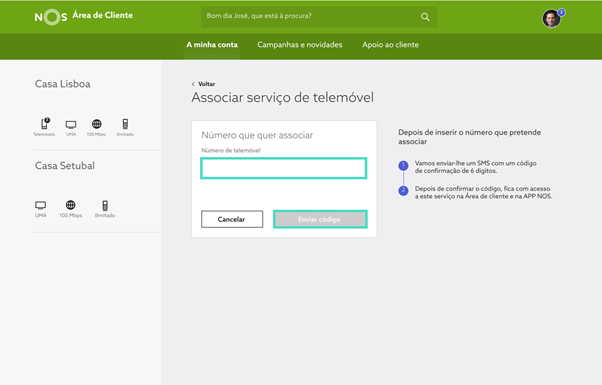Click the back chevron beside Voltar
This screenshot has width=602, height=385.
[193, 84]
